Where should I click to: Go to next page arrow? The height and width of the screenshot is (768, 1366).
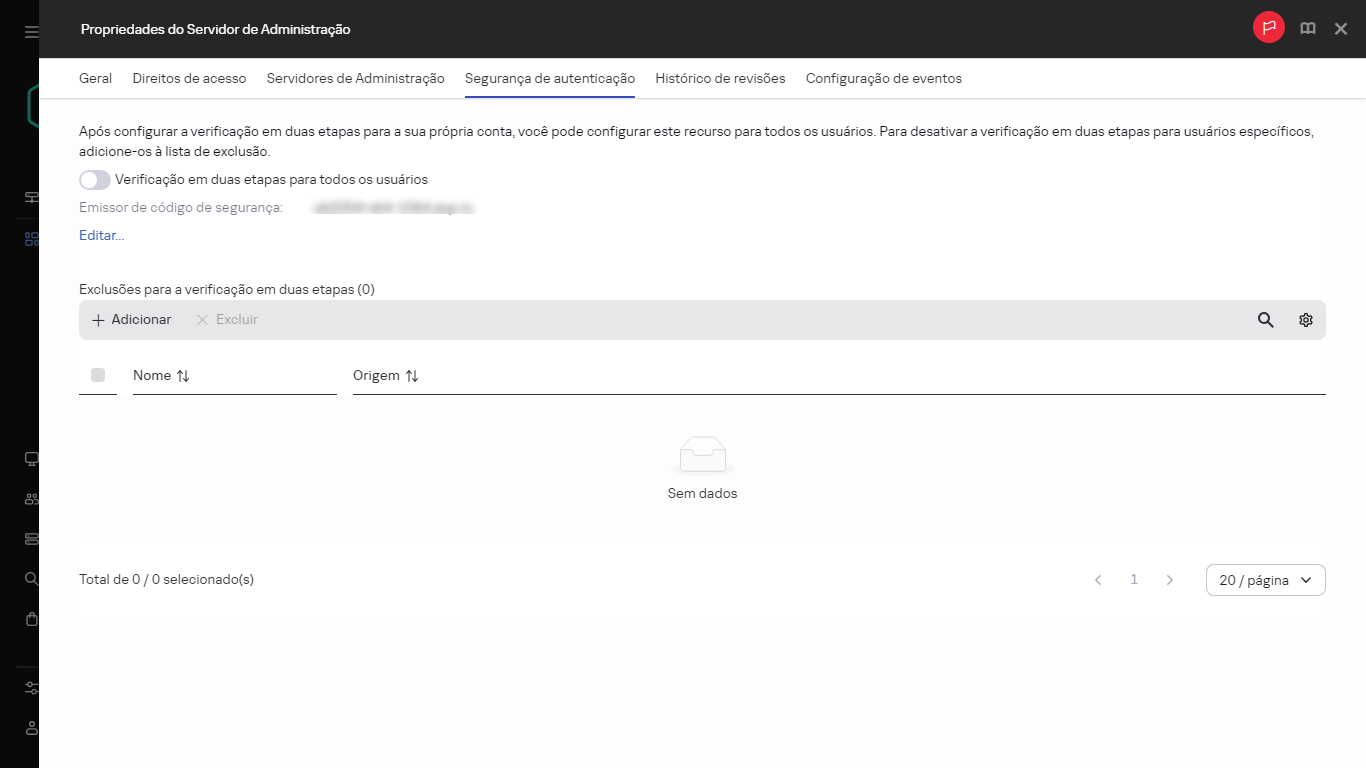(x=1169, y=580)
